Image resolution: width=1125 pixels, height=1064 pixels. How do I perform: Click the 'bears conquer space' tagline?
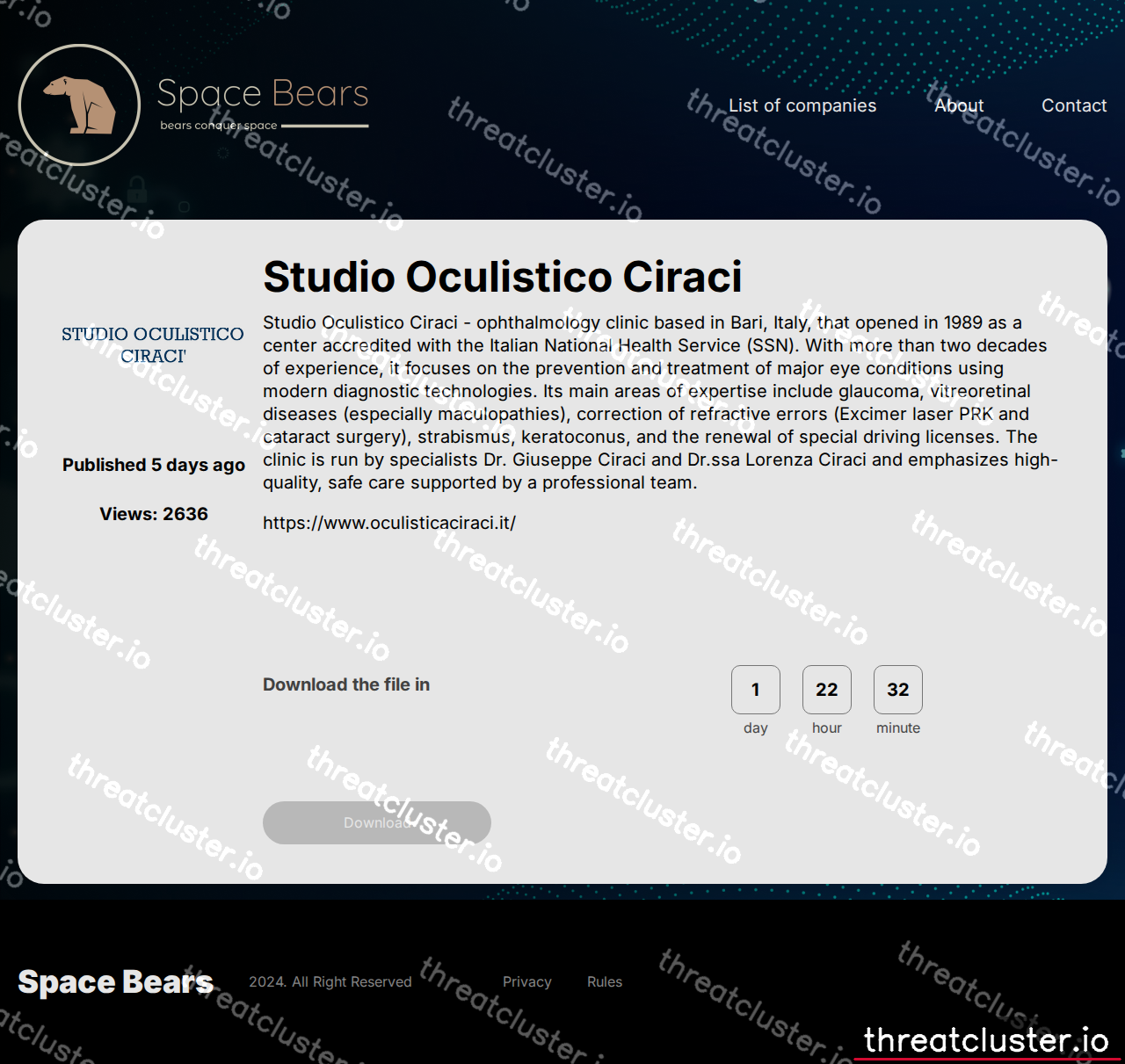pos(219,126)
